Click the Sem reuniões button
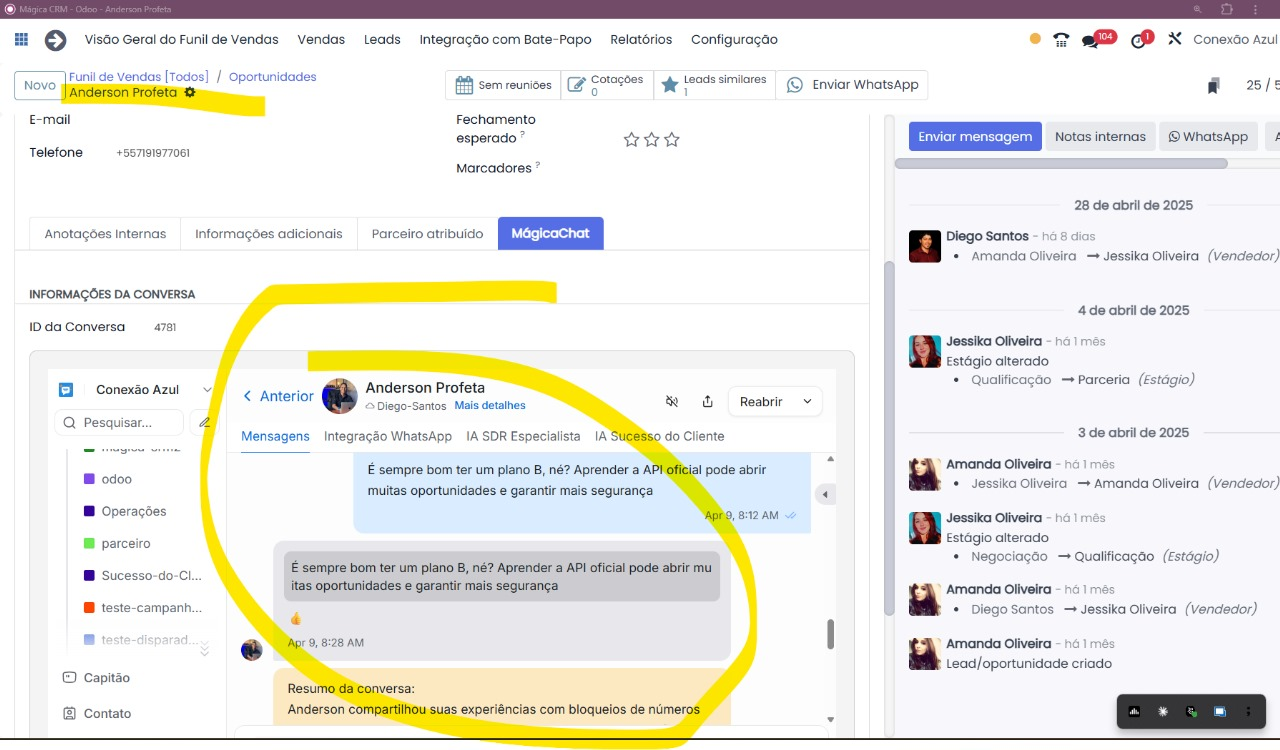This screenshot has height=750, width=1280. (503, 85)
